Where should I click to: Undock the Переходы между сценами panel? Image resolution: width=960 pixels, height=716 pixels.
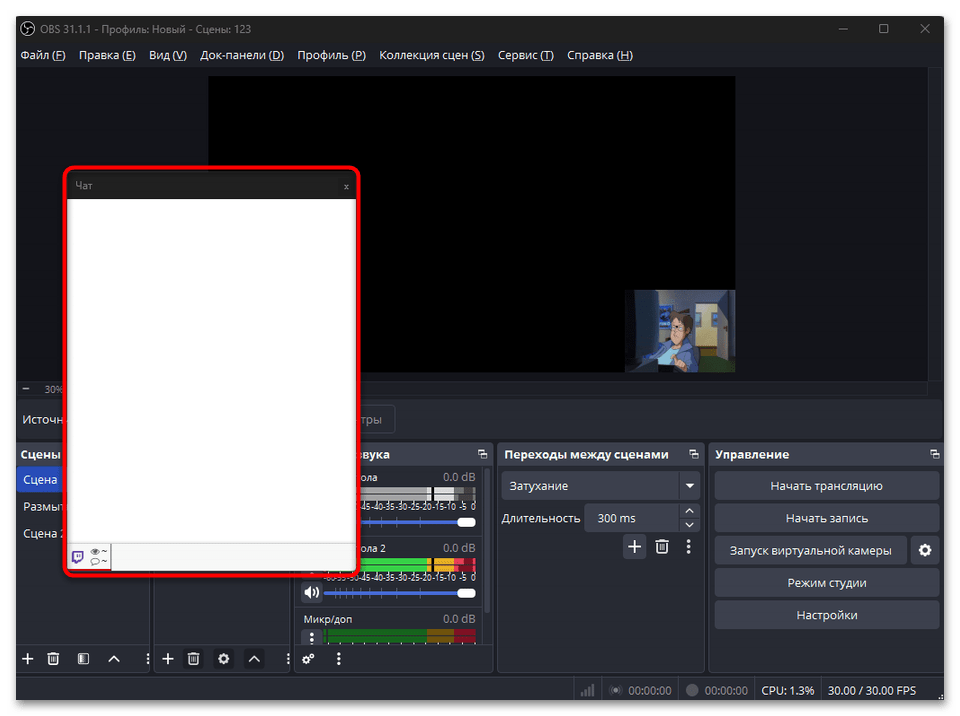point(694,454)
